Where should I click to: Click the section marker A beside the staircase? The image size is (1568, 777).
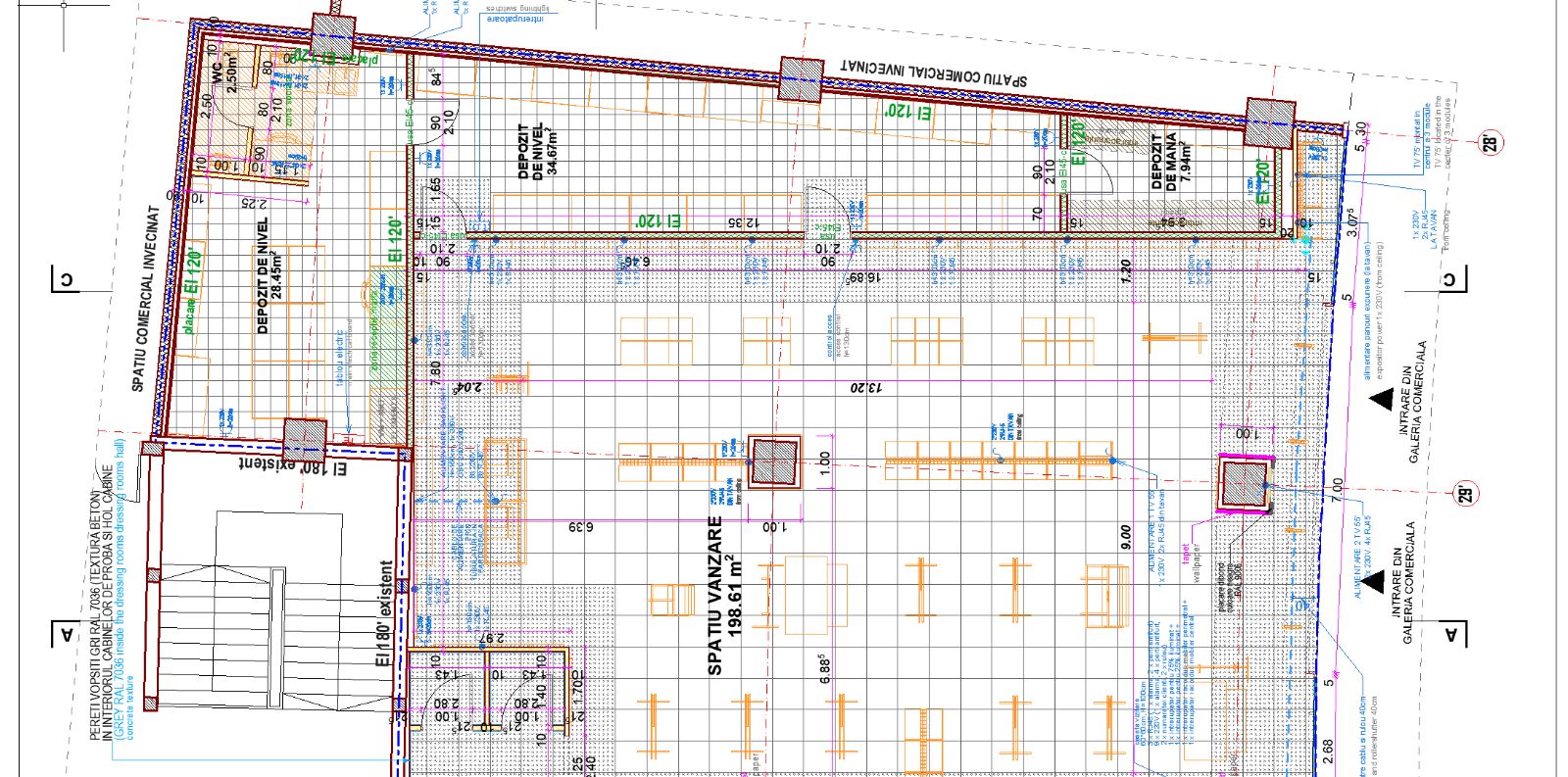click(66, 634)
